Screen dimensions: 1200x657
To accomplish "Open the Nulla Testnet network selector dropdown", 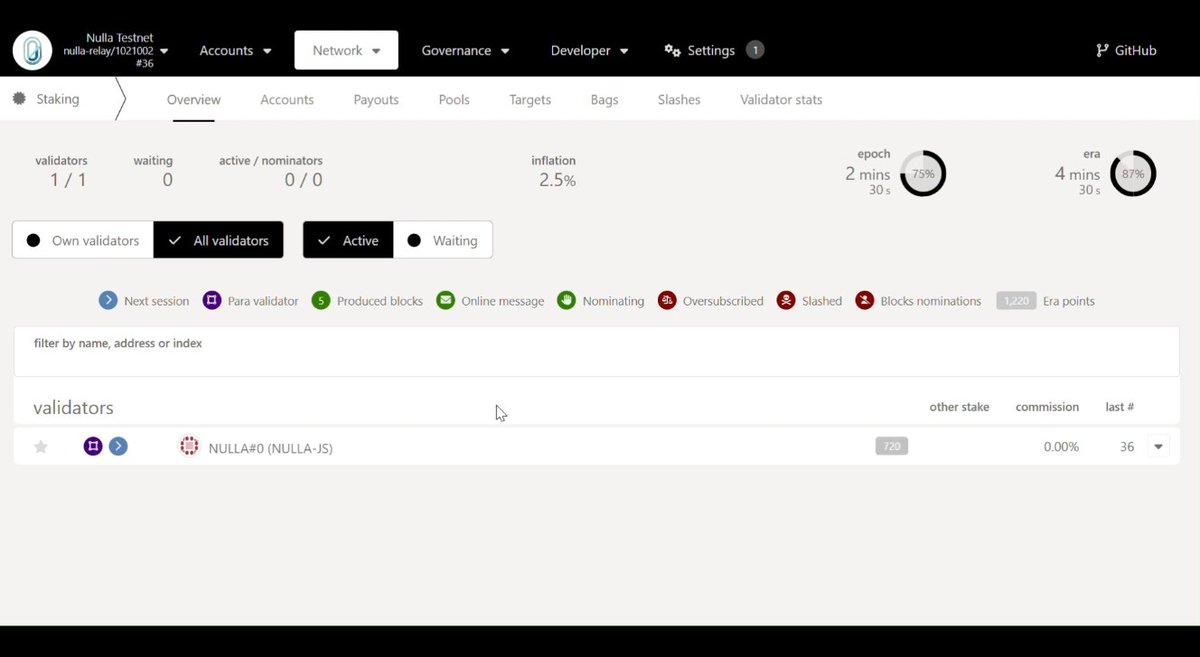I will 116,50.
